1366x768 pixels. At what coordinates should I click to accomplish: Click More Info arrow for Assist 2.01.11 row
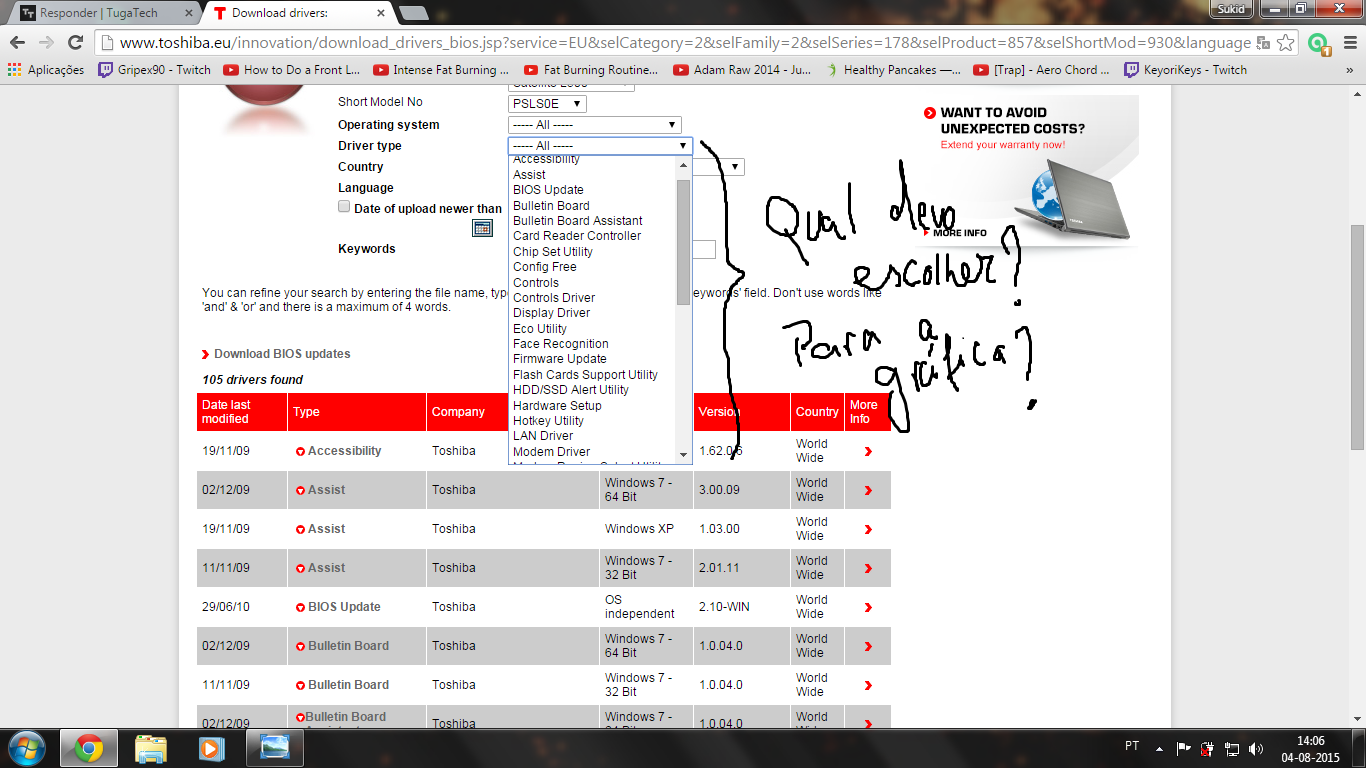pyautogui.click(x=868, y=568)
